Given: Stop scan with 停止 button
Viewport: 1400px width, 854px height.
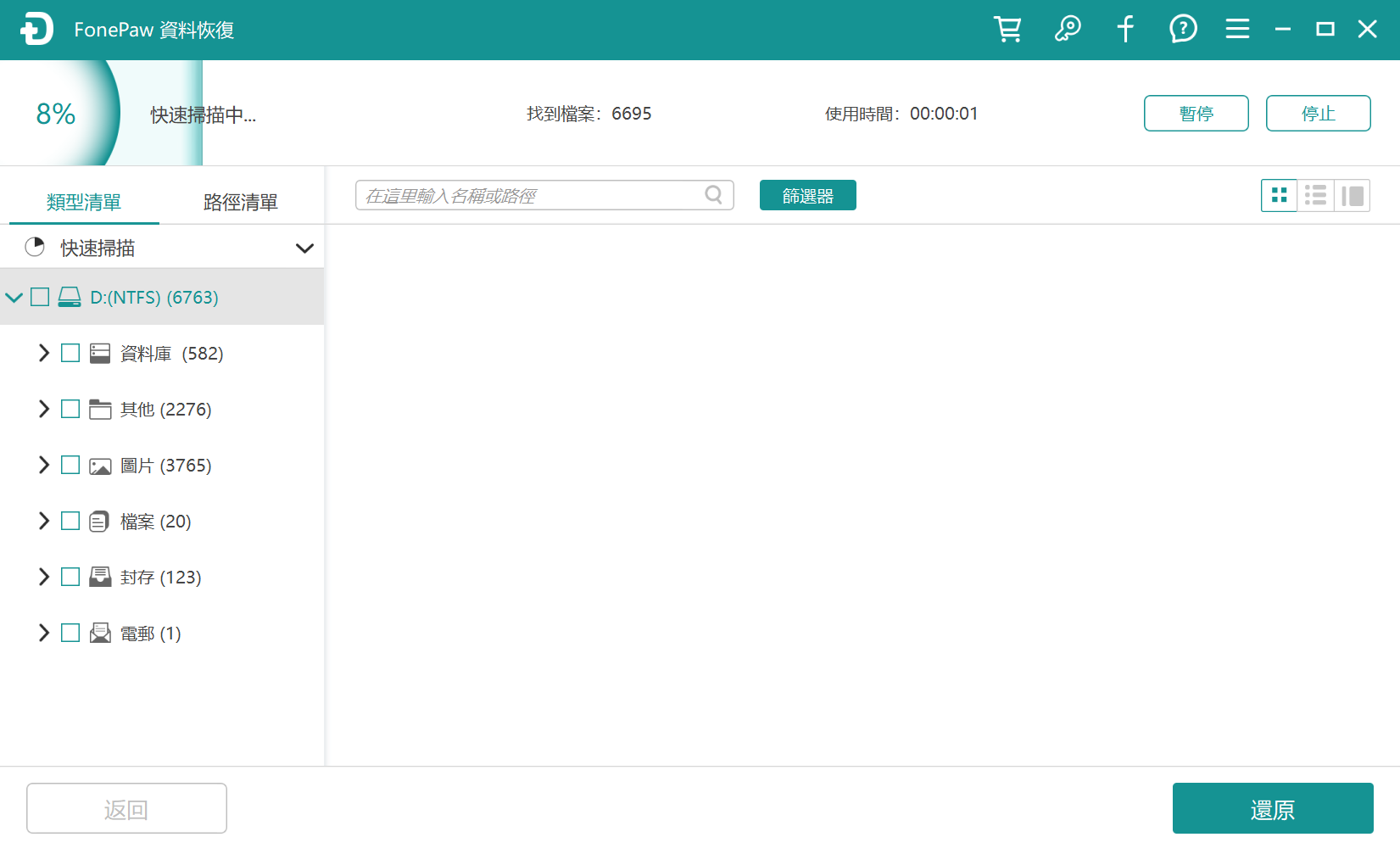Looking at the screenshot, I should pos(1319,114).
